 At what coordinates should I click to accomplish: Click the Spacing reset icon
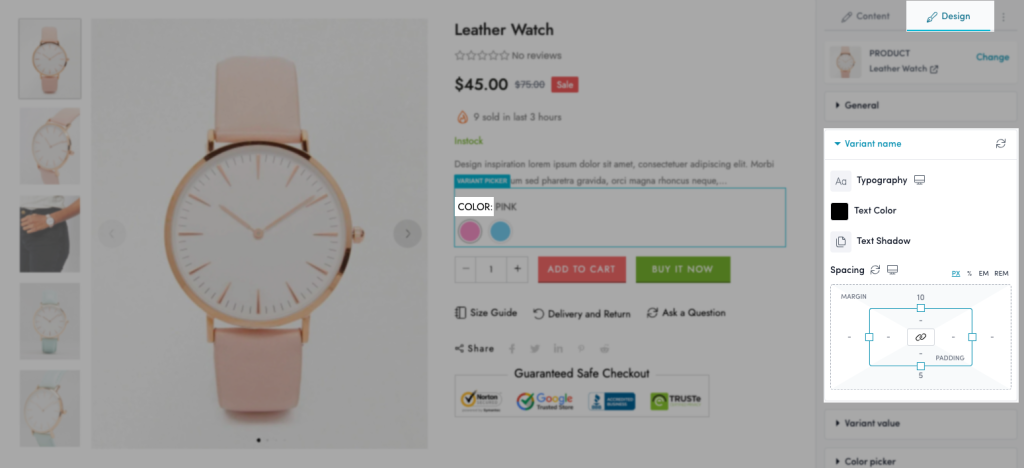[876, 270]
